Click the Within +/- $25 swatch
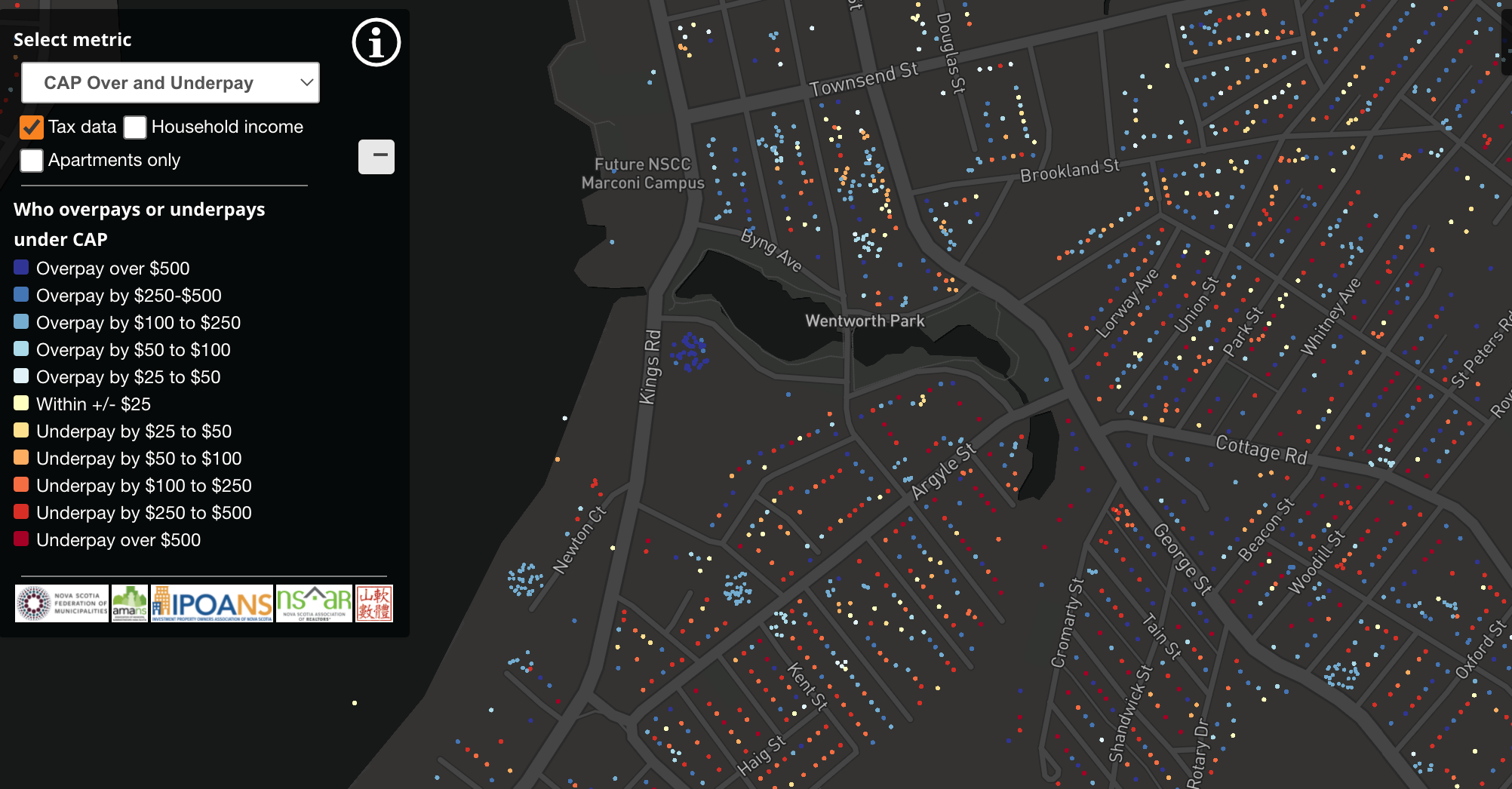Image resolution: width=1512 pixels, height=789 pixels. point(21,403)
